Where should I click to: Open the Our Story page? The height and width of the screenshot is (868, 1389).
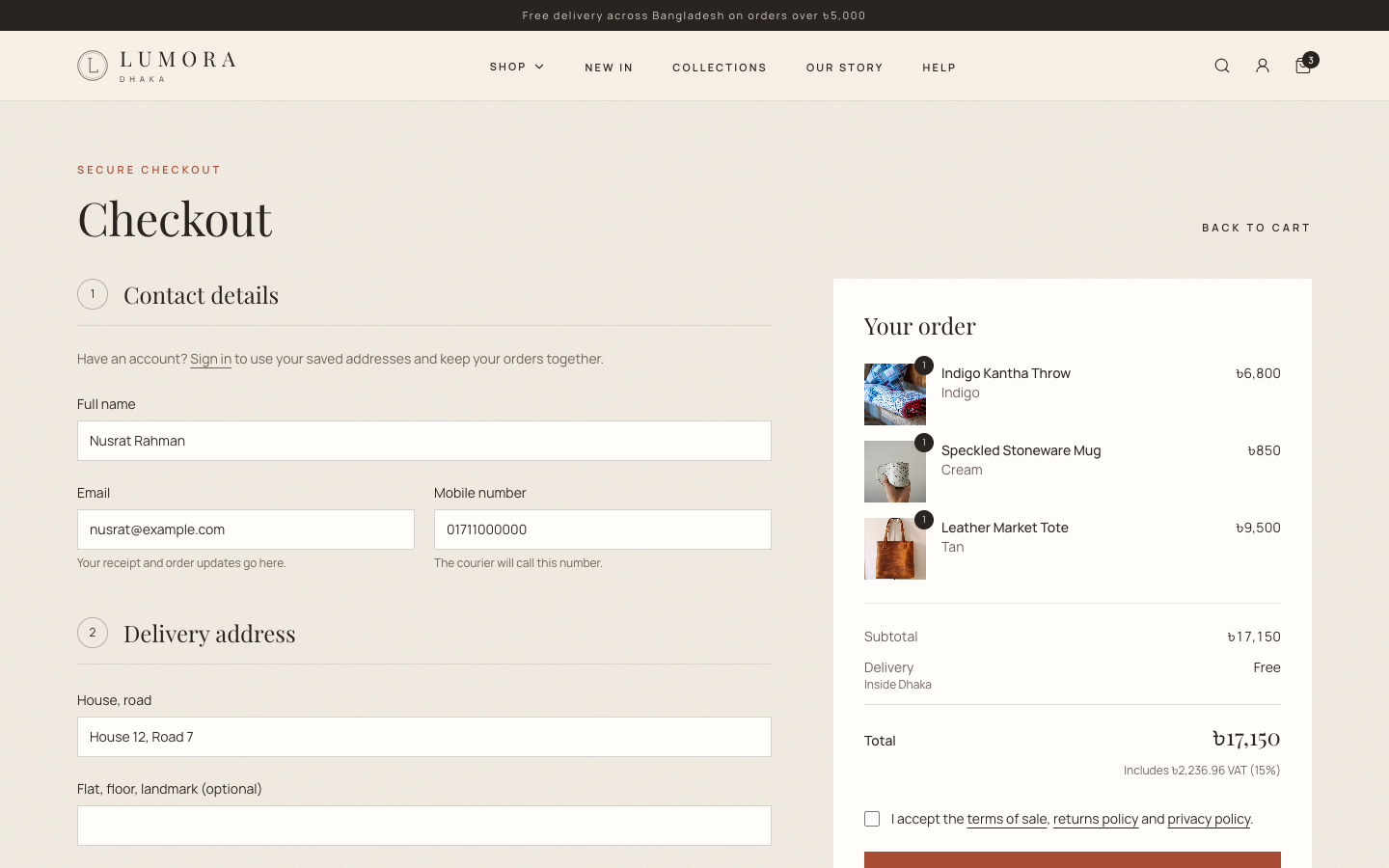[845, 68]
